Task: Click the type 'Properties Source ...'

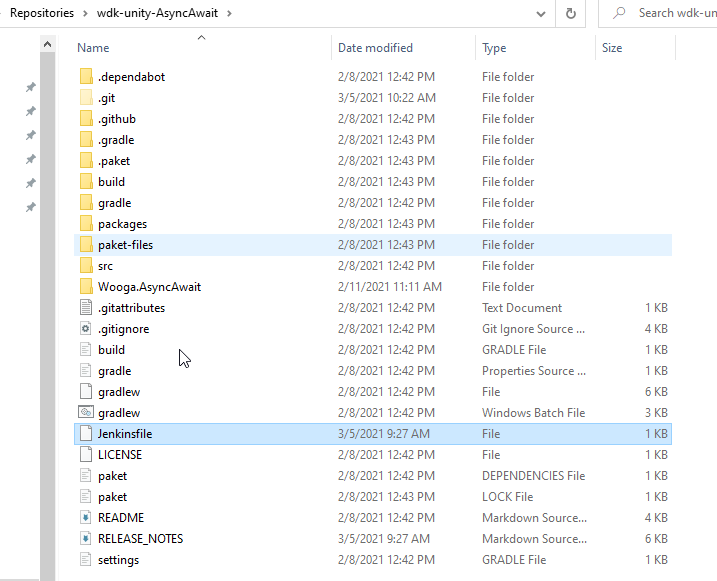Action: click(534, 371)
